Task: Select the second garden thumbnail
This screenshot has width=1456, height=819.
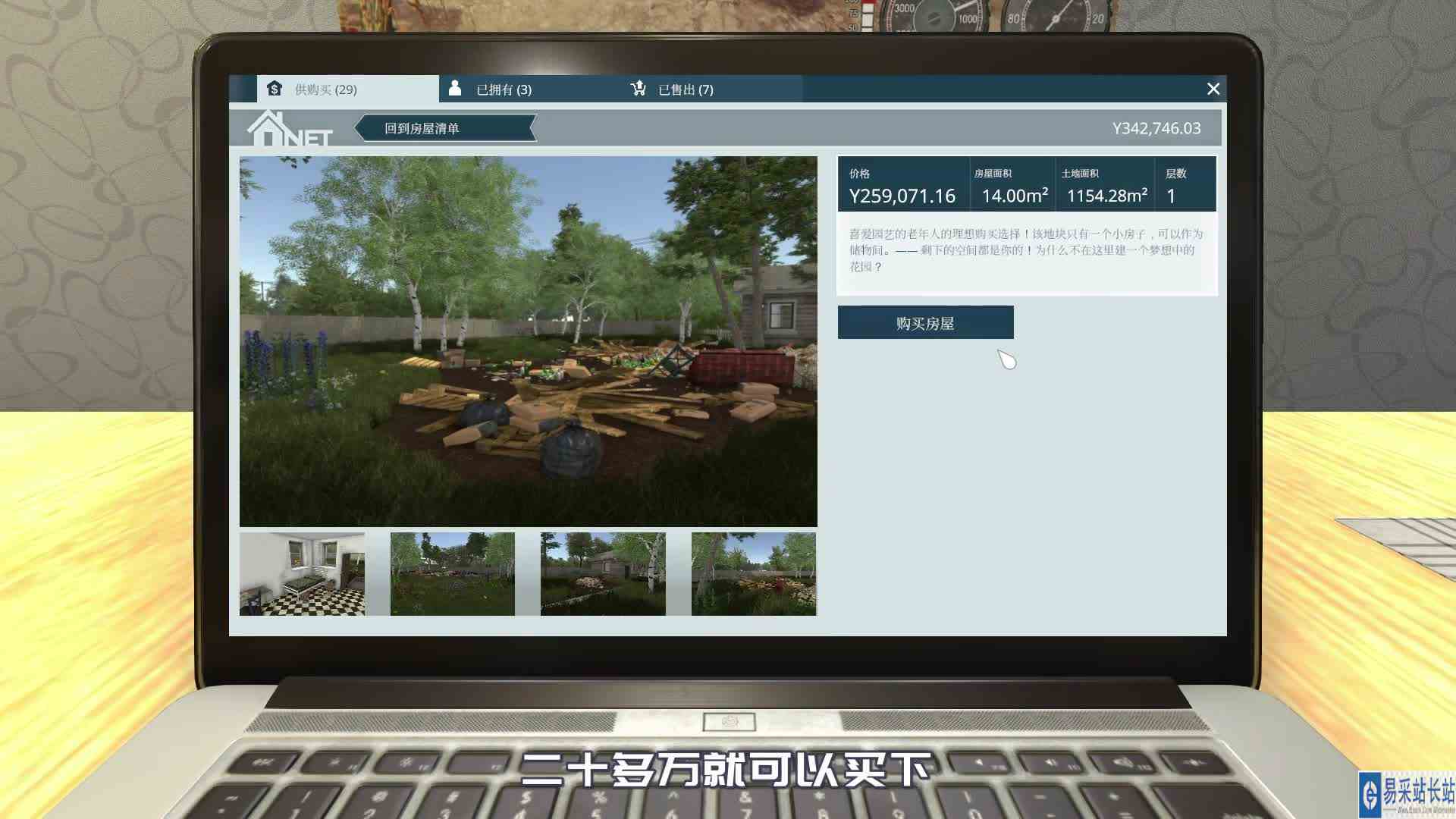Action: (x=452, y=573)
